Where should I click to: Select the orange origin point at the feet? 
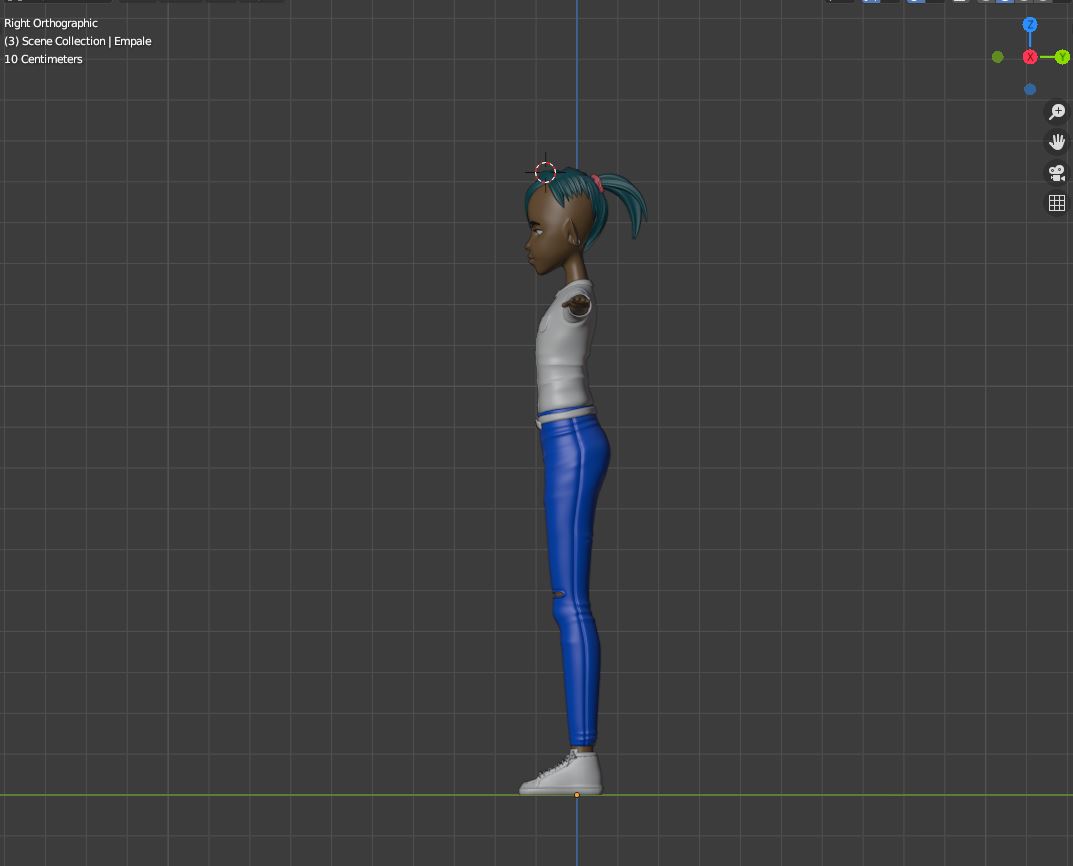pos(577,793)
